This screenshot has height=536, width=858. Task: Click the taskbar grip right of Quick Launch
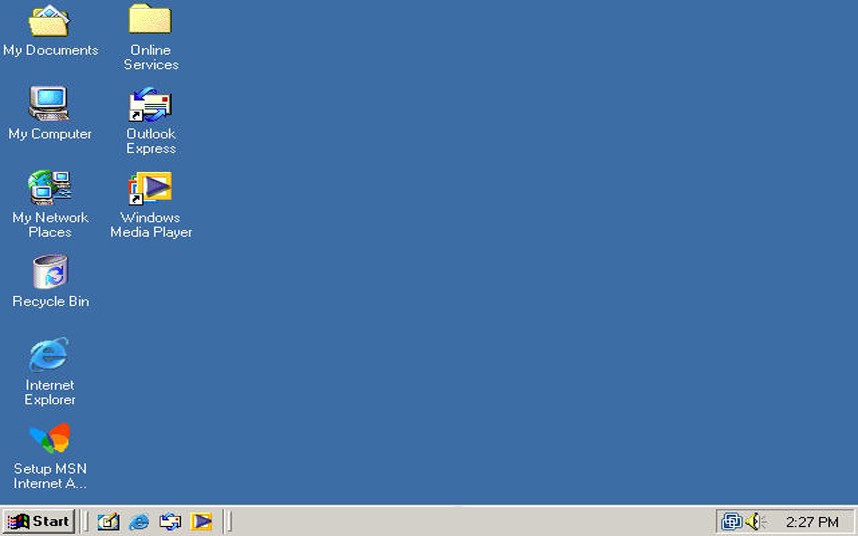(x=228, y=521)
